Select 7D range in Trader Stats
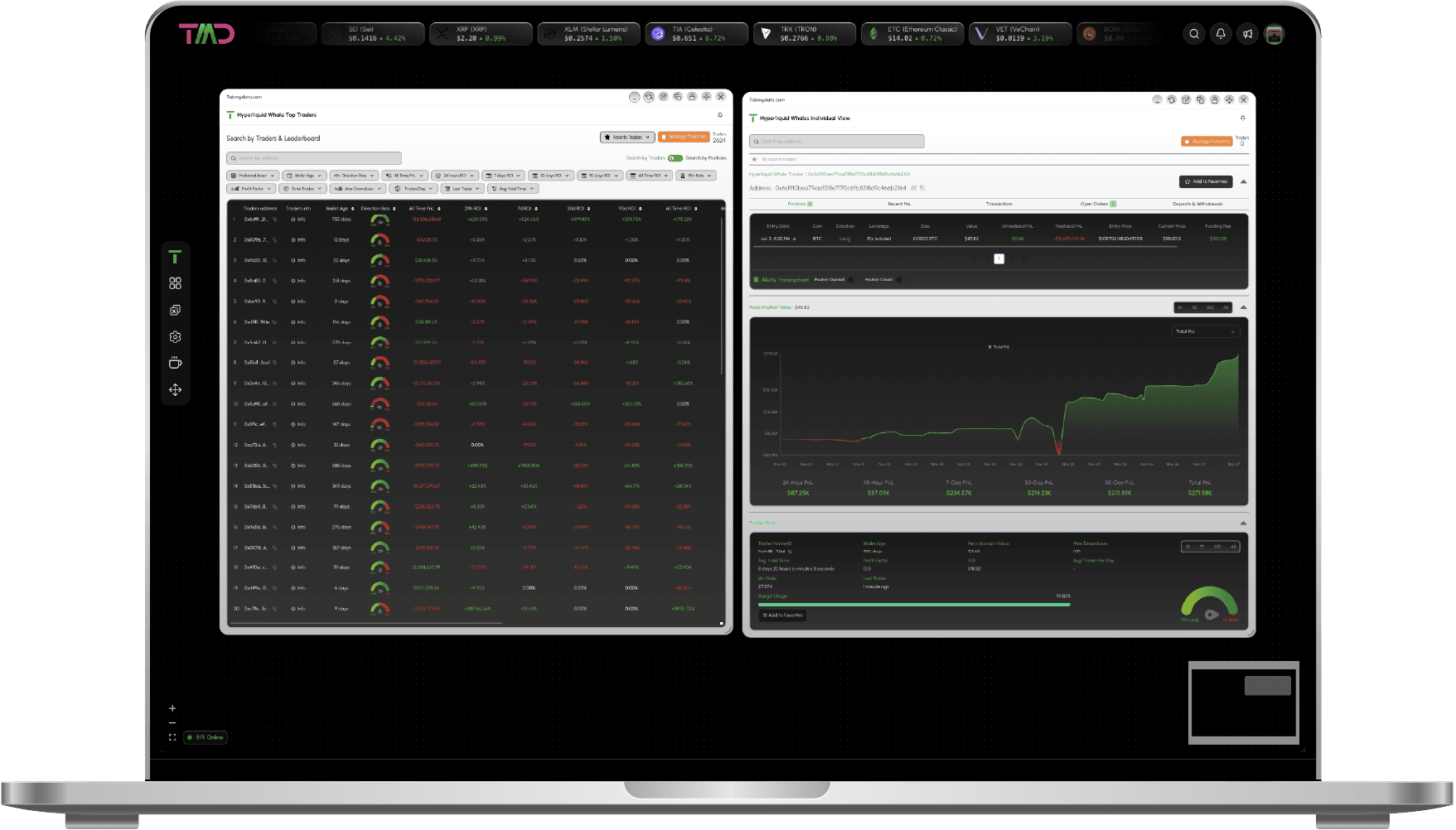Screen dimensions: 1456x830 click(x=1202, y=547)
